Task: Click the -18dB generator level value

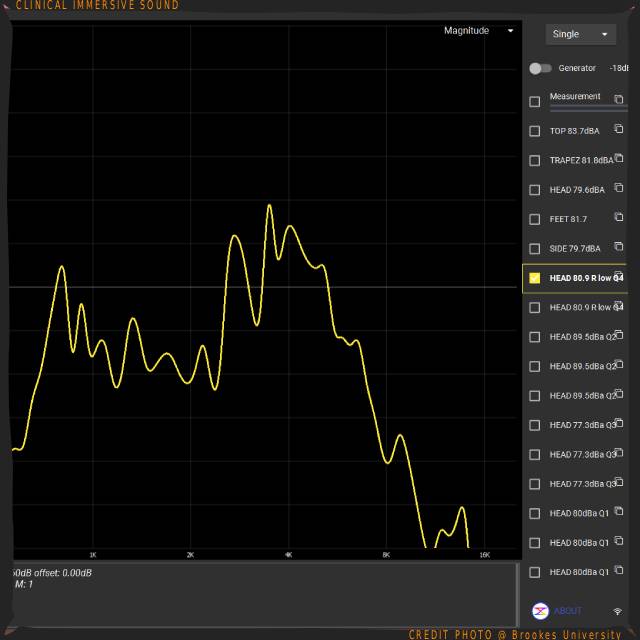Action: (x=618, y=68)
